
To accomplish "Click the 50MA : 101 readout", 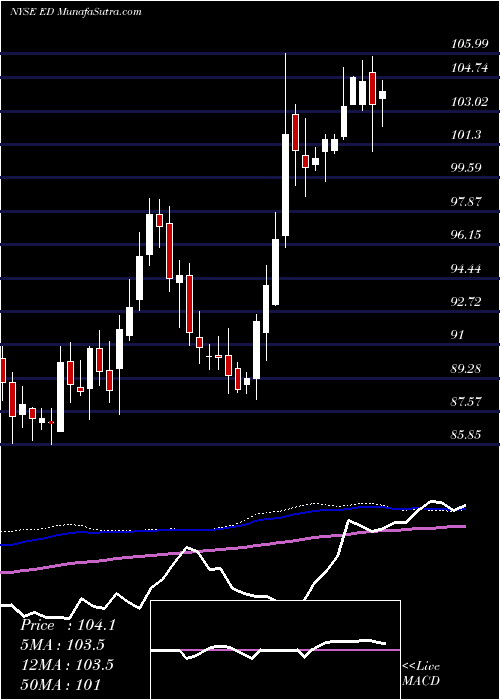I will tap(60, 684).
